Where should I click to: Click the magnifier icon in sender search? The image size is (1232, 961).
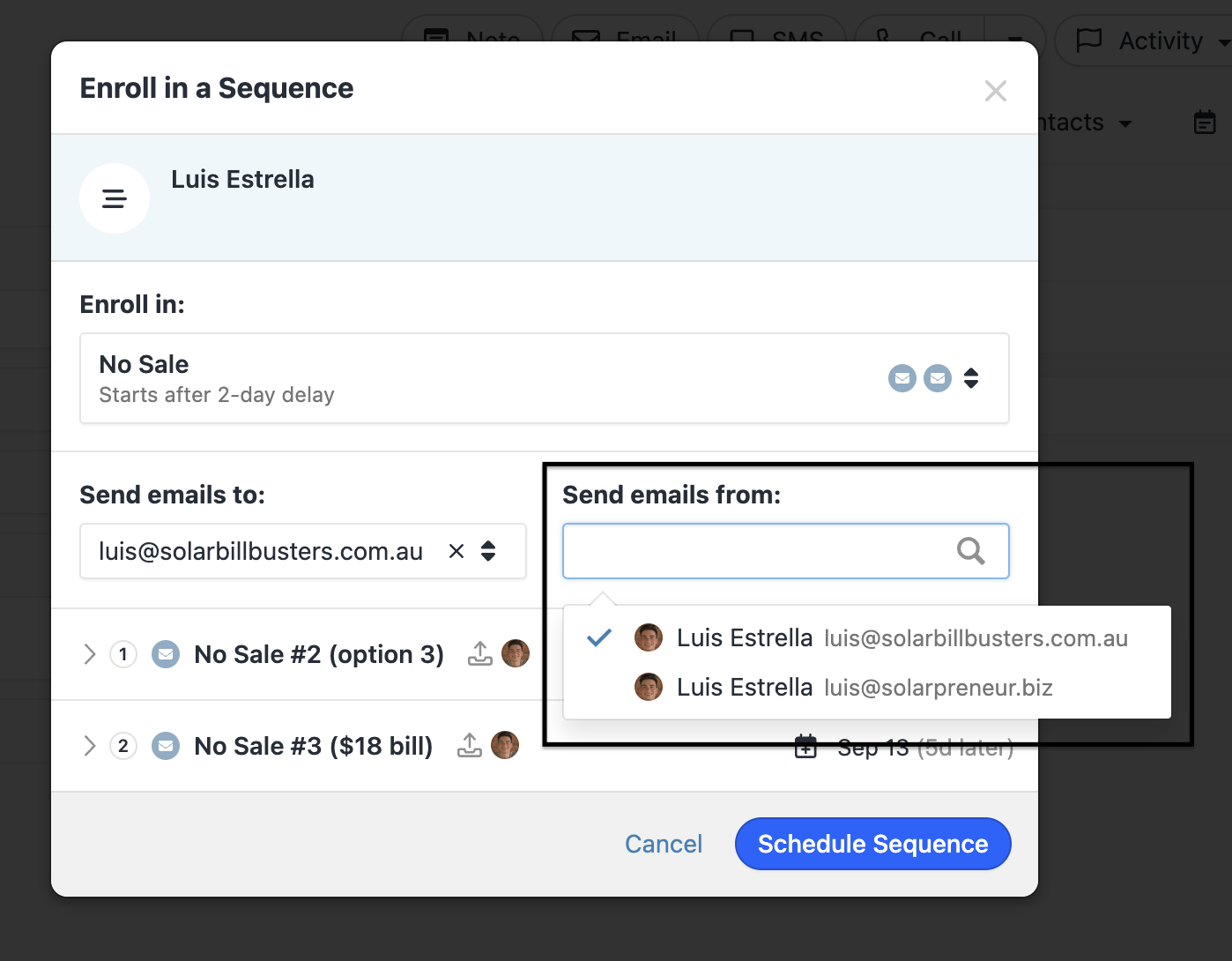pyautogui.click(x=970, y=551)
